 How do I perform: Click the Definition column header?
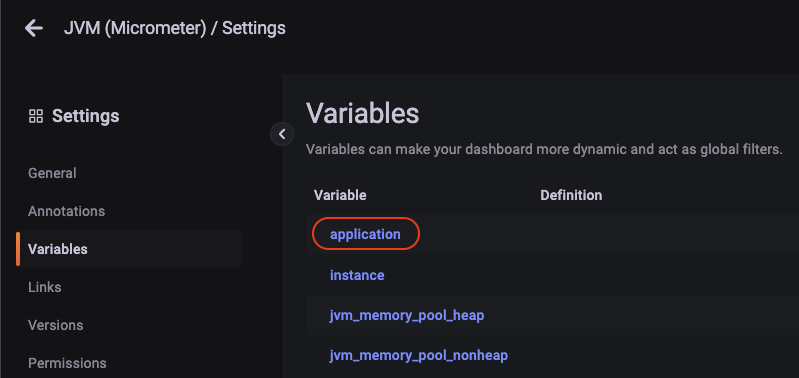[571, 195]
